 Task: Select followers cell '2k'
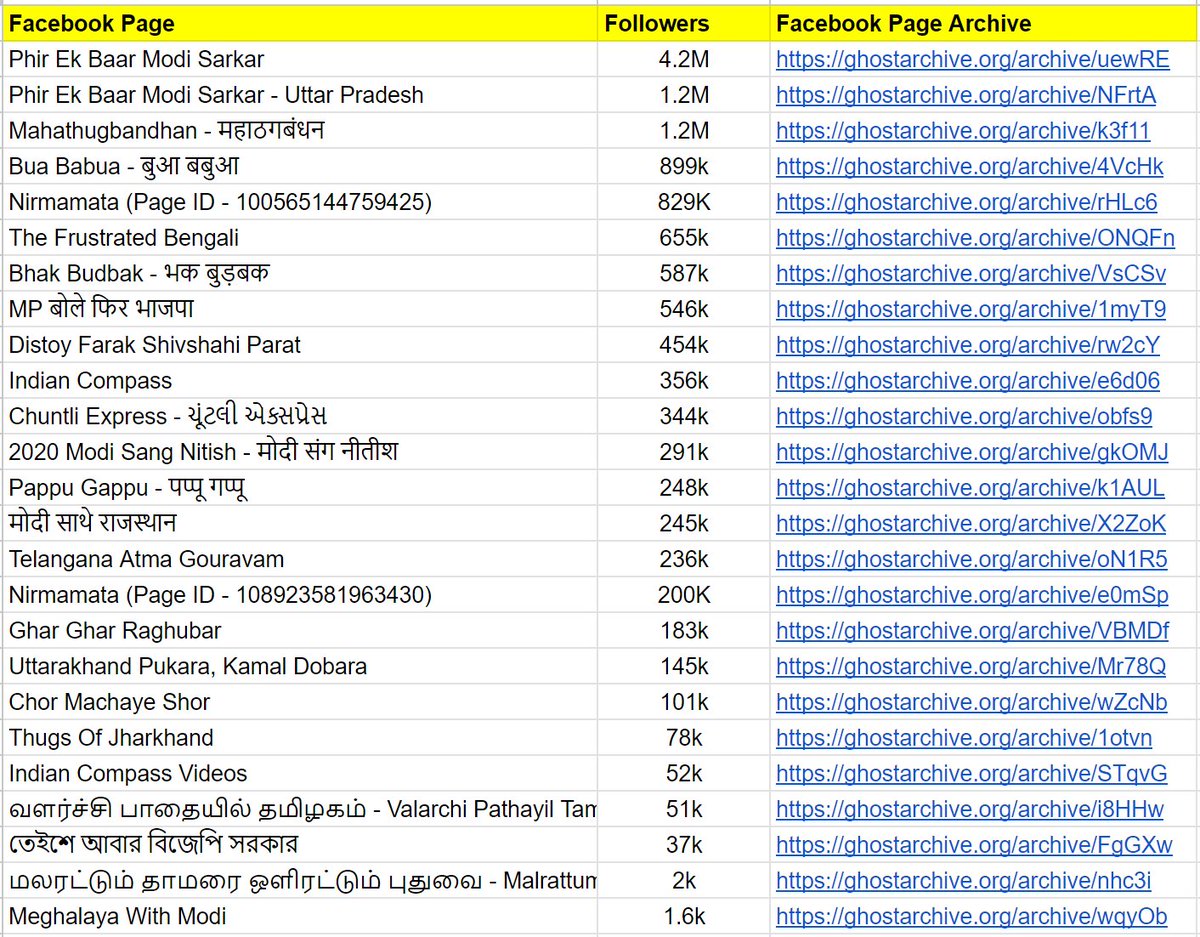[684, 880]
